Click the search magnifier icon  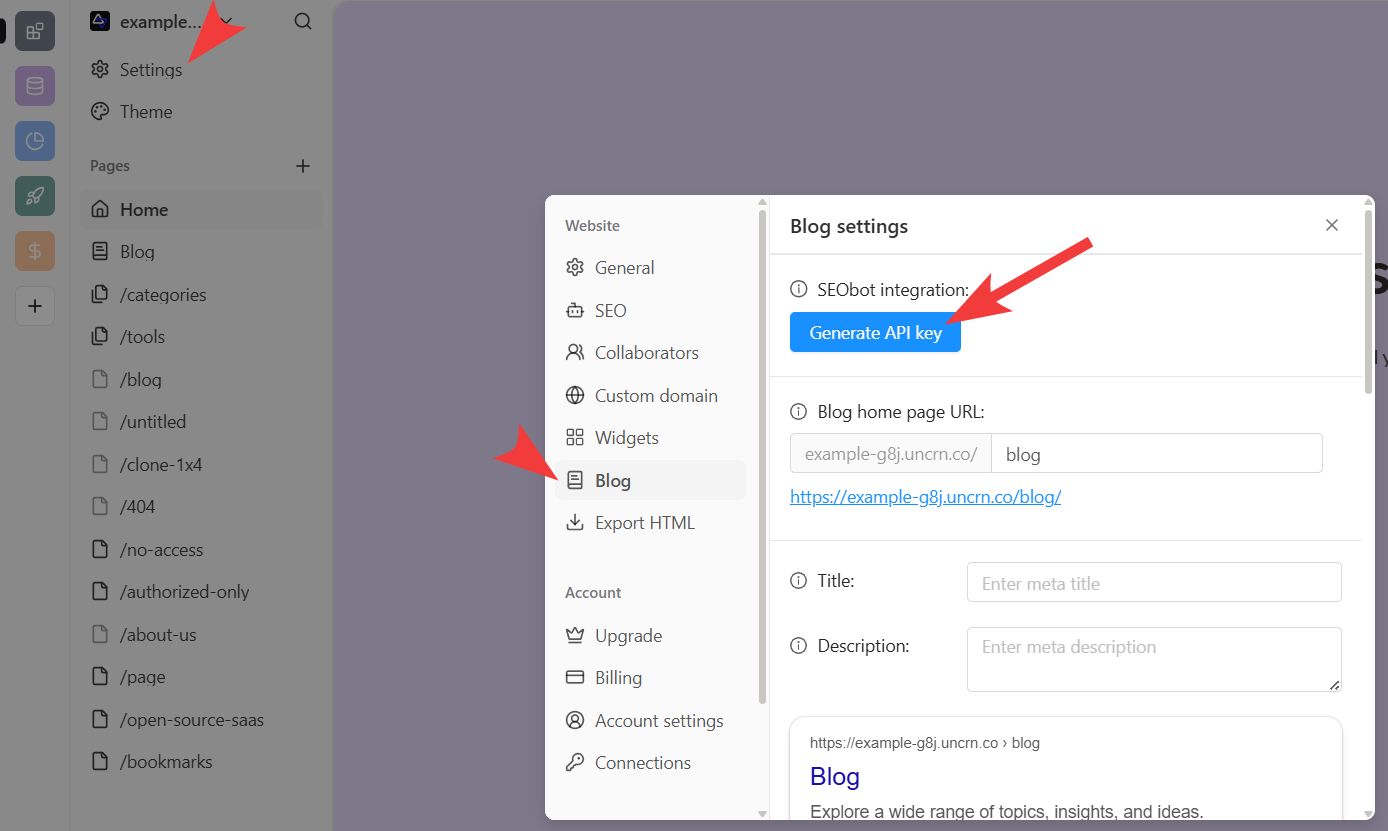303,21
